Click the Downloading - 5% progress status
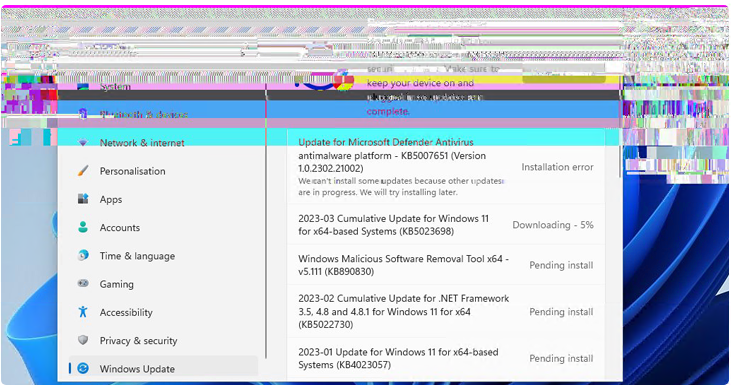Viewport: 731px width, 385px height. click(553, 225)
